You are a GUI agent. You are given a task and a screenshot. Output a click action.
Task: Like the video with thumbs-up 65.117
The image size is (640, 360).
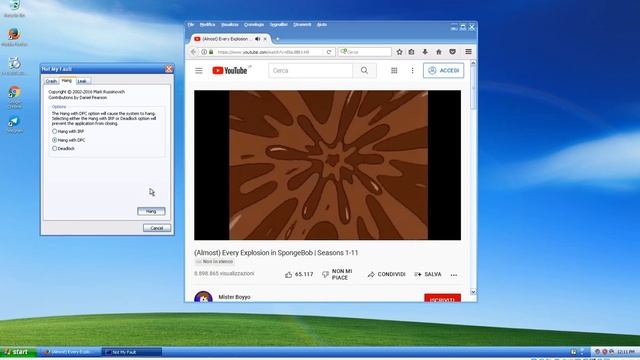coord(299,274)
